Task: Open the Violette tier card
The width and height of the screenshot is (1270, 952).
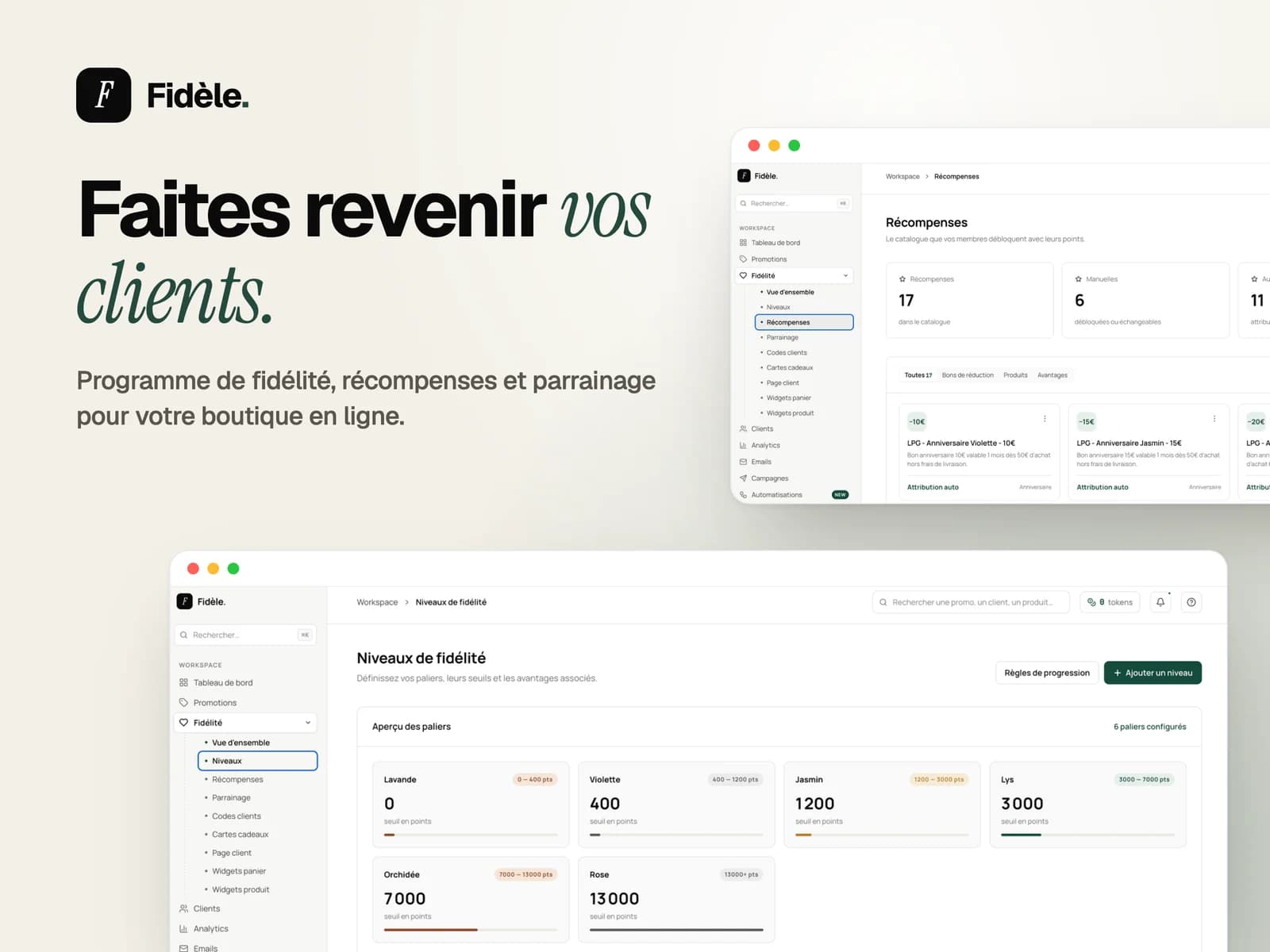Action: (x=676, y=804)
